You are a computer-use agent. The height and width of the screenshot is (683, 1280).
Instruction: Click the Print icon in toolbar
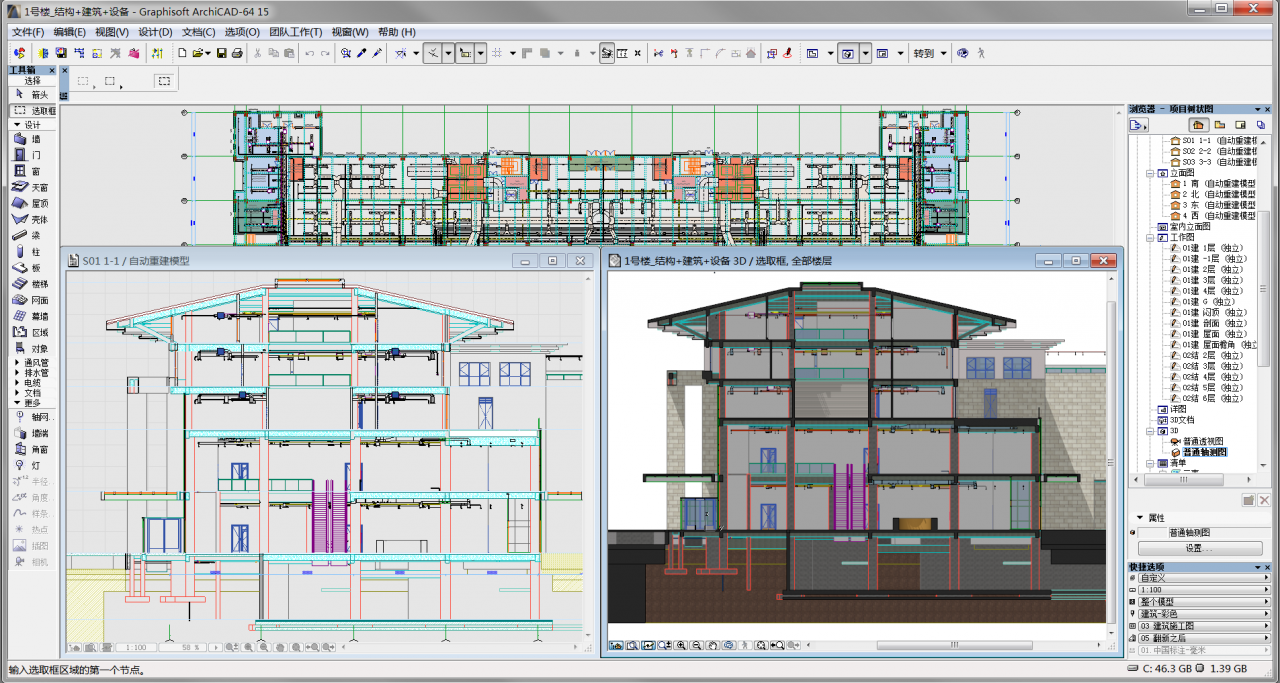tap(237, 53)
